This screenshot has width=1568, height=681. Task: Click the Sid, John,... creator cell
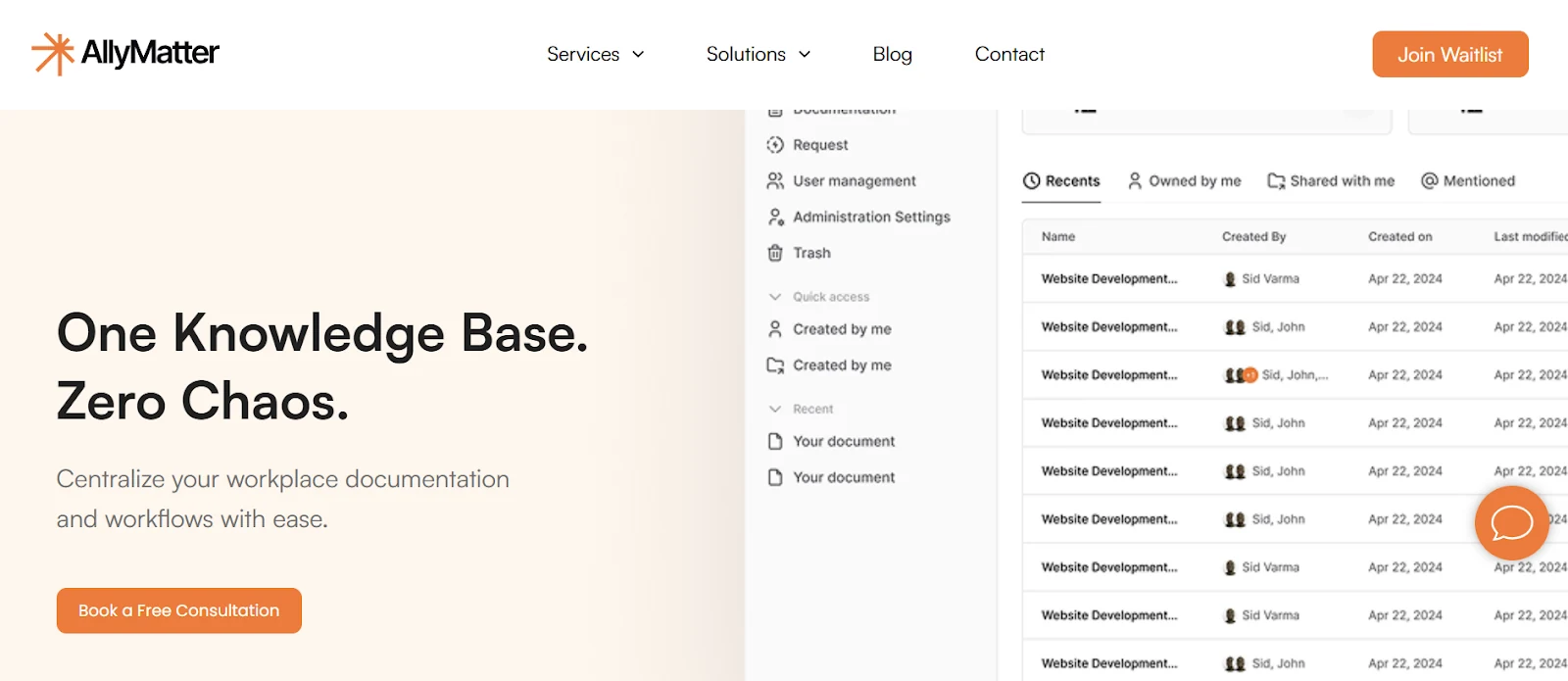(1276, 375)
